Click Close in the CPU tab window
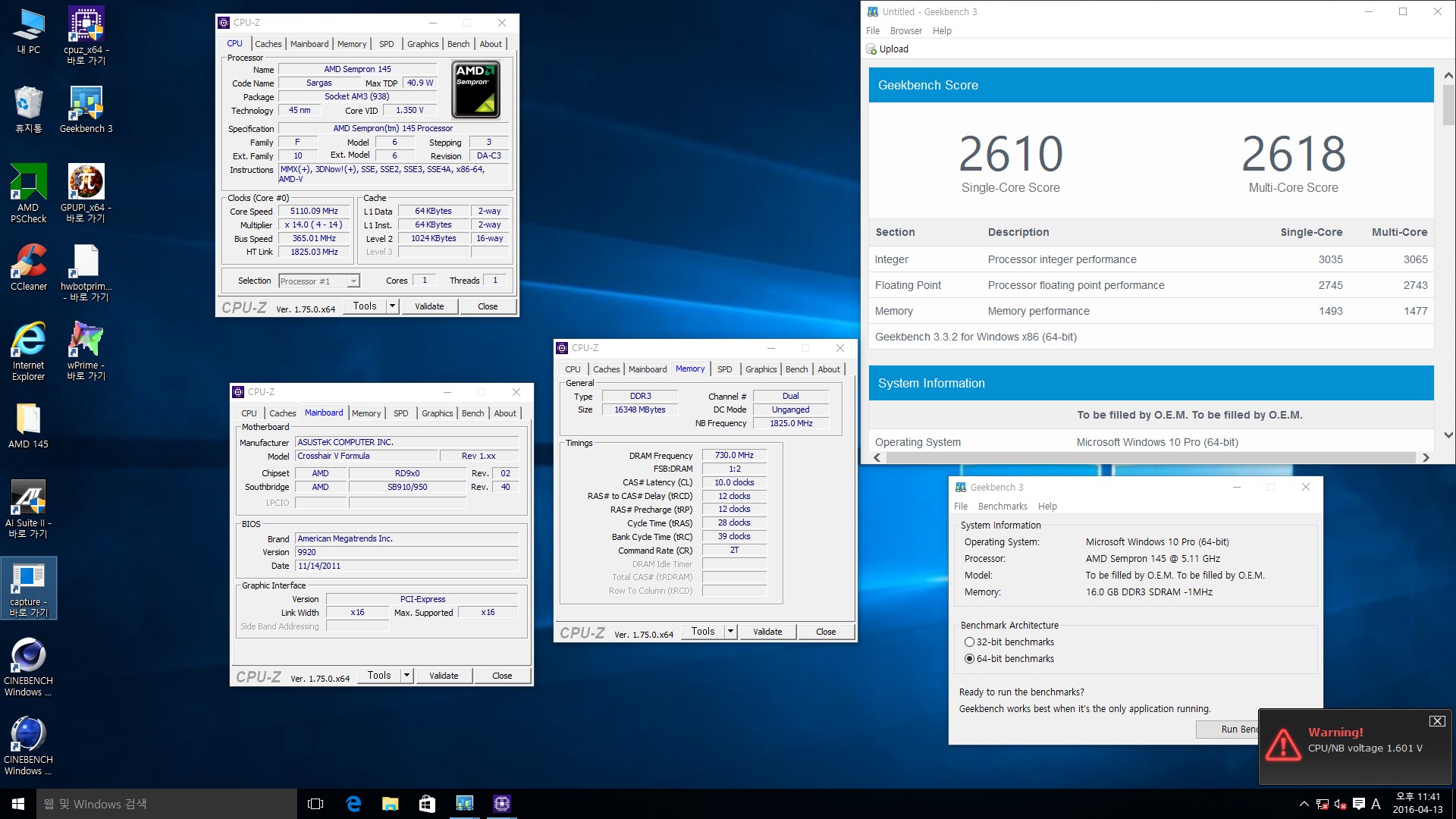1456x819 pixels. [x=488, y=306]
